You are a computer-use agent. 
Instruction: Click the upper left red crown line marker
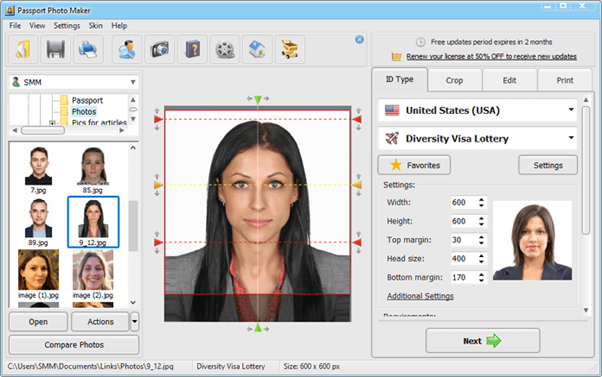[x=158, y=119]
